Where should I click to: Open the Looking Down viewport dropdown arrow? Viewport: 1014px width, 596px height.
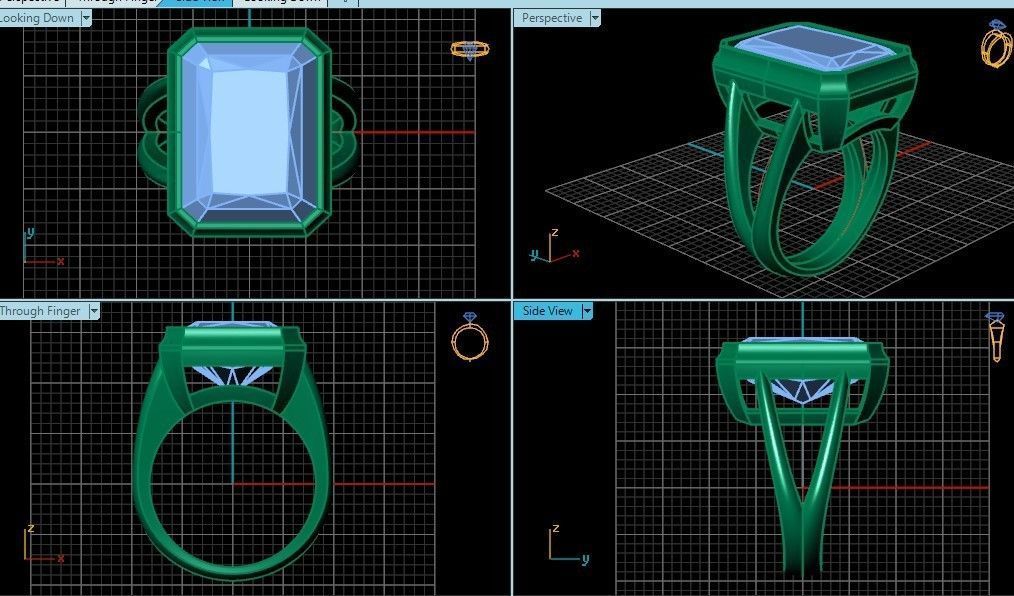(x=86, y=18)
